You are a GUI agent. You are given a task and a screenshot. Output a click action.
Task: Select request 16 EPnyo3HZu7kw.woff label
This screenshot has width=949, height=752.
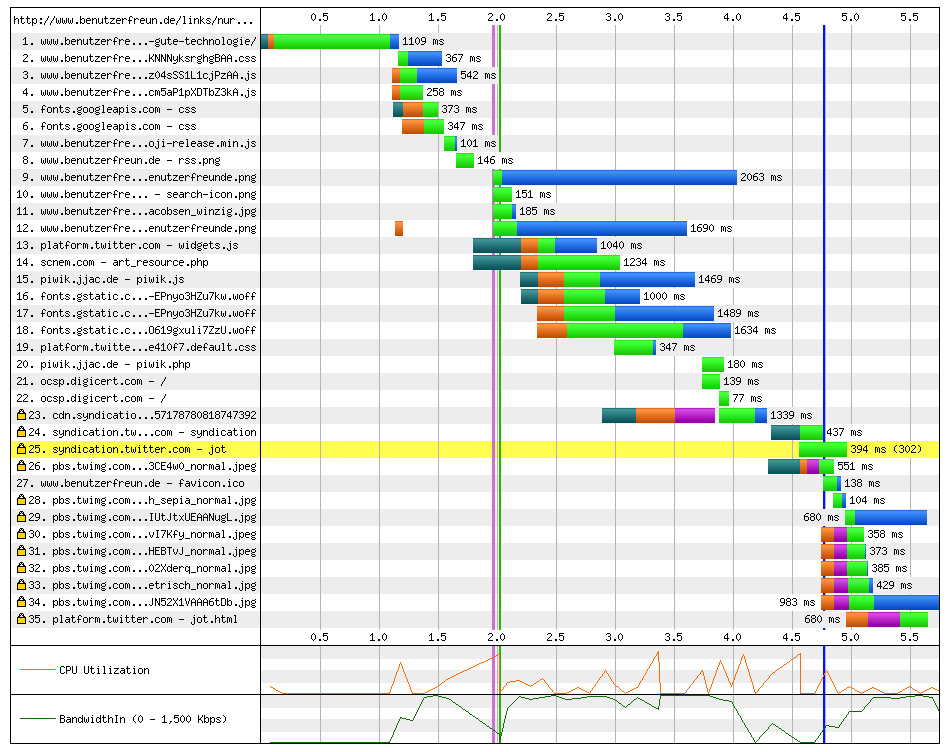[136, 296]
